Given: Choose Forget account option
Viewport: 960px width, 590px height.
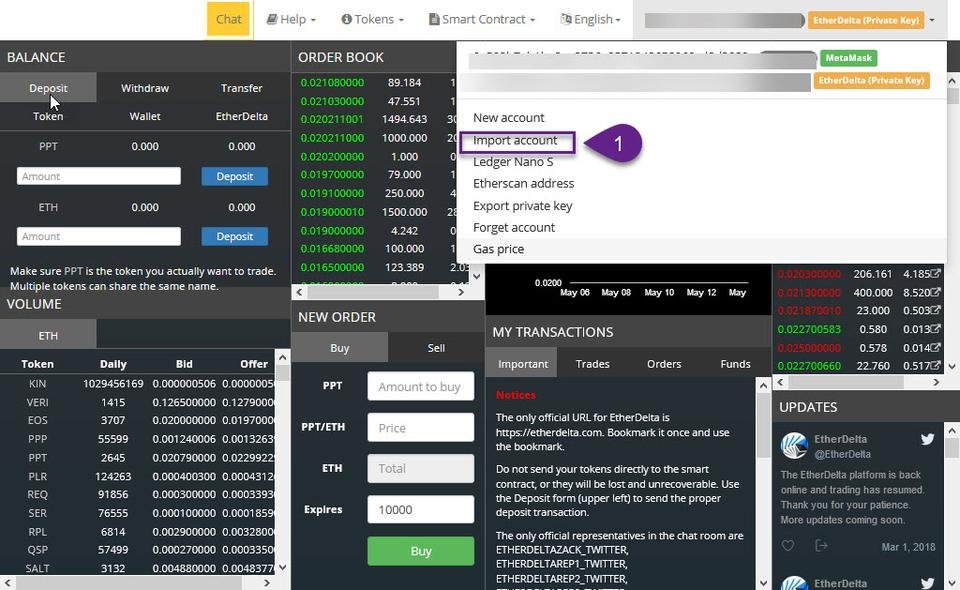Looking at the screenshot, I should pos(514,228).
